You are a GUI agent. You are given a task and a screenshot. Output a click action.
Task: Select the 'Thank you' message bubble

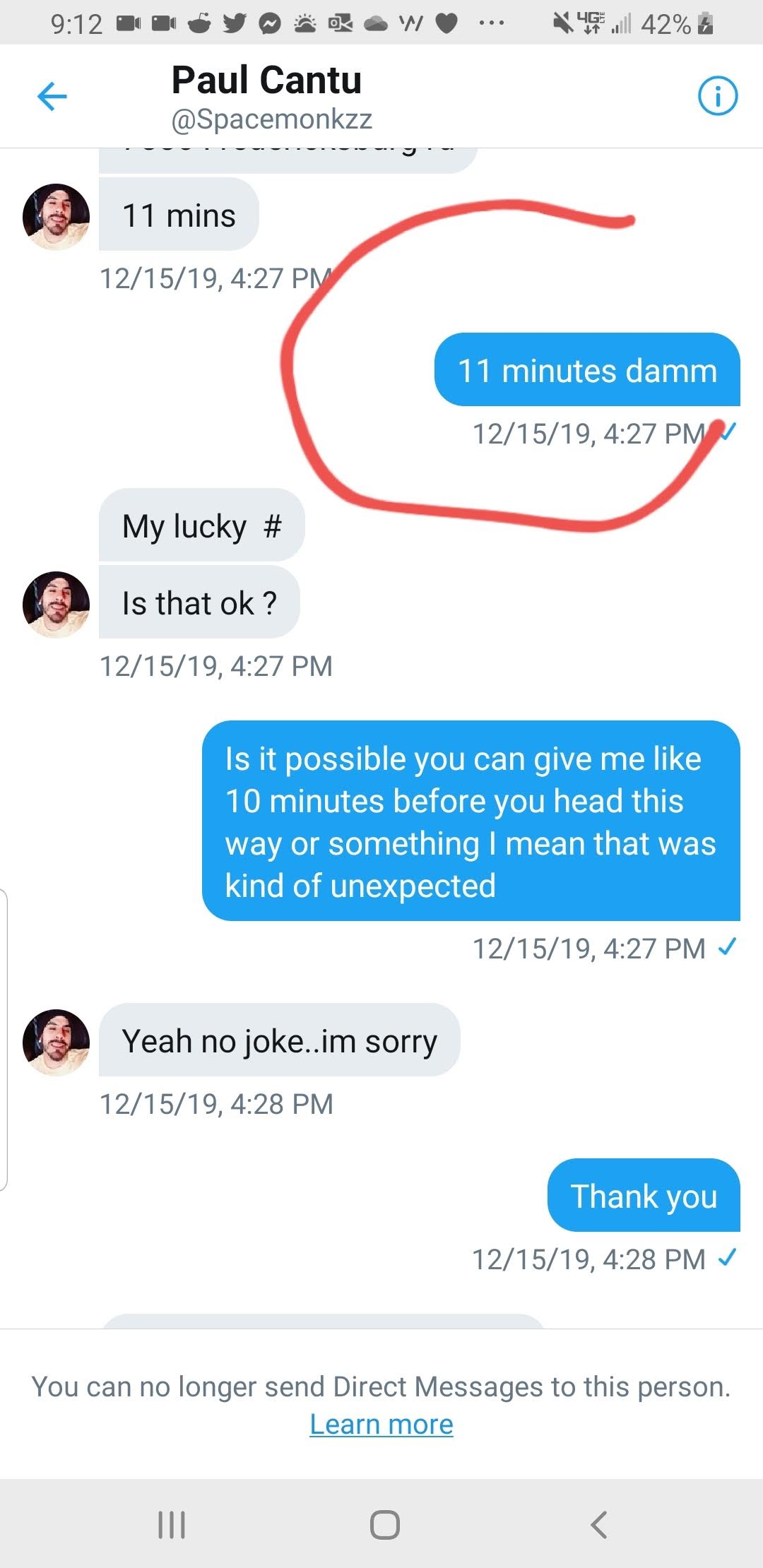point(644,1196)
